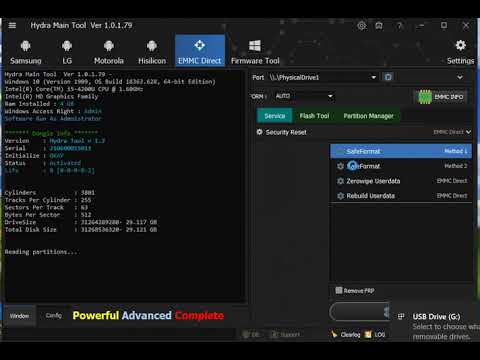
Task: Open Settings gear in top toolbar
Action: click(460, 52)
